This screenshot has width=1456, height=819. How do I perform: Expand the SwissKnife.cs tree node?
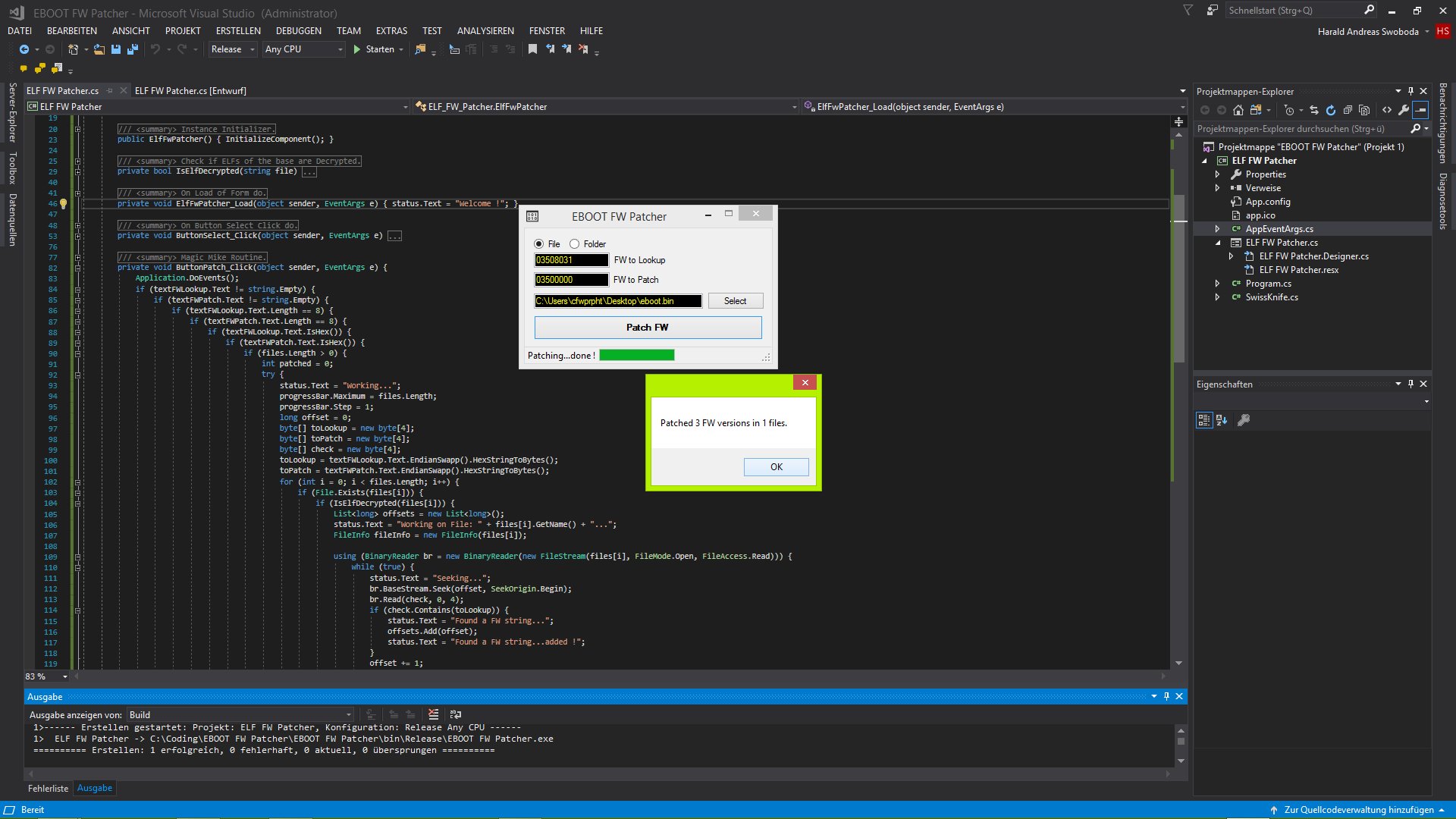pos(1218,297)
